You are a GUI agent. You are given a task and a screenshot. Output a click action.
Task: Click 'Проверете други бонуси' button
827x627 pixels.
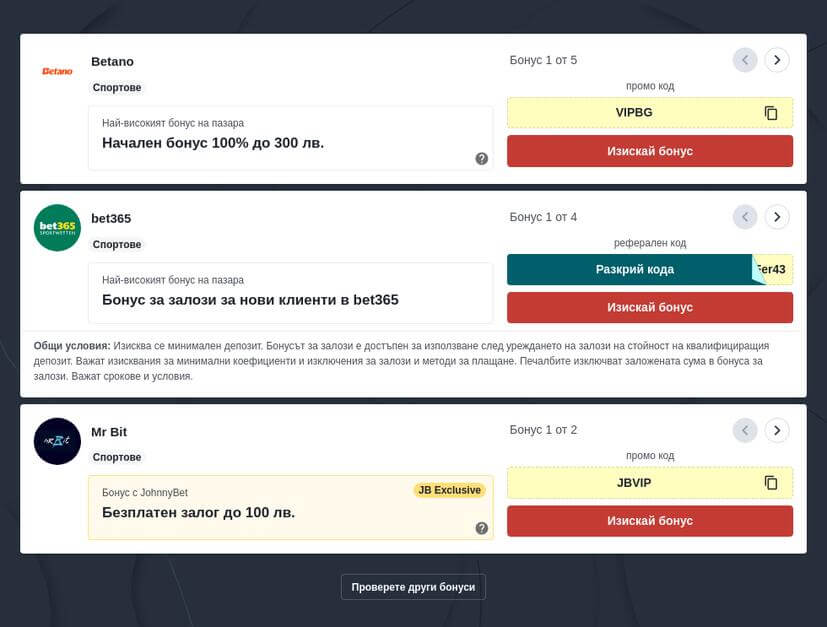coord(413,587)
